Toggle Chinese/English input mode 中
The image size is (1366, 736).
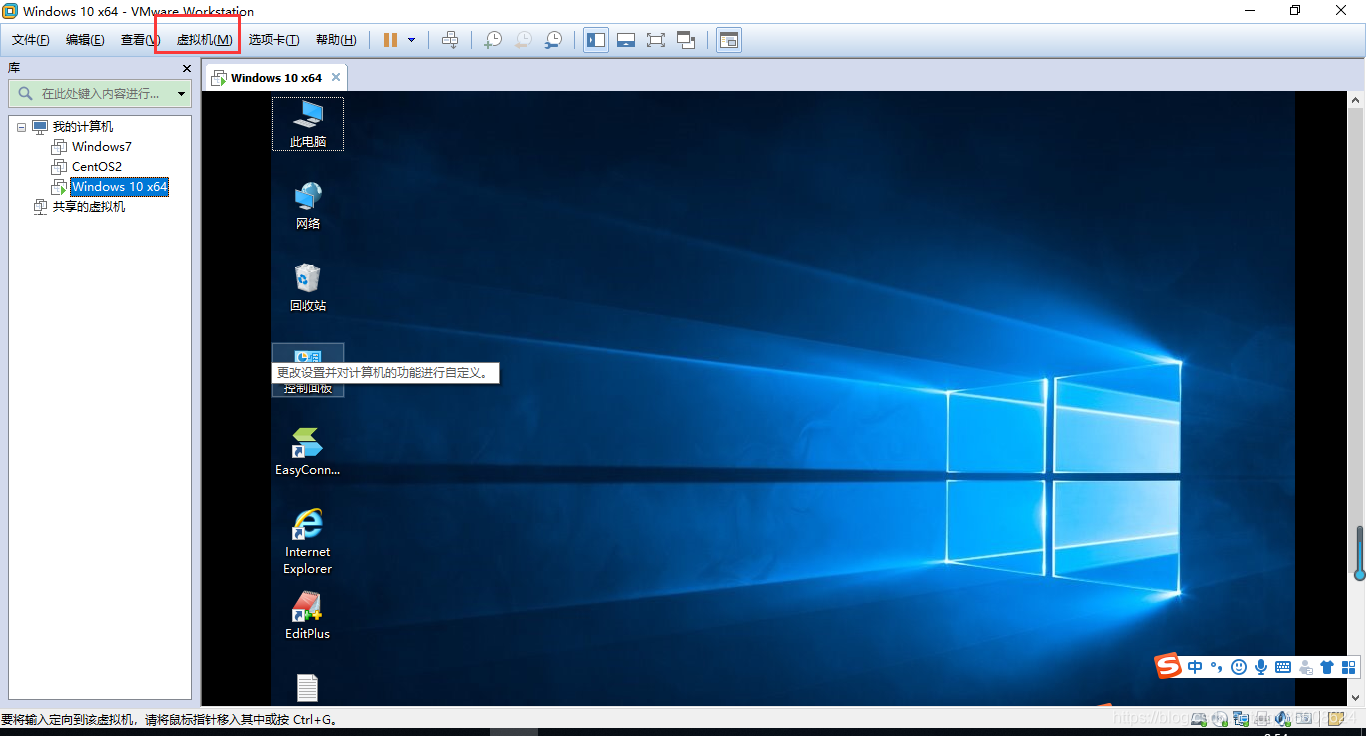[1196, 667]
